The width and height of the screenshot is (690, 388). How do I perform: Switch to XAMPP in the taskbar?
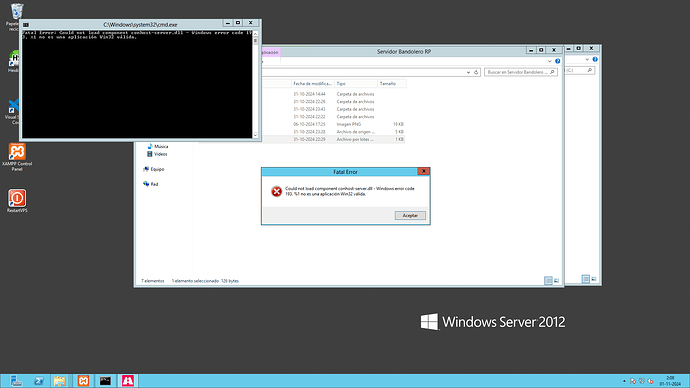tap(83, 381)
